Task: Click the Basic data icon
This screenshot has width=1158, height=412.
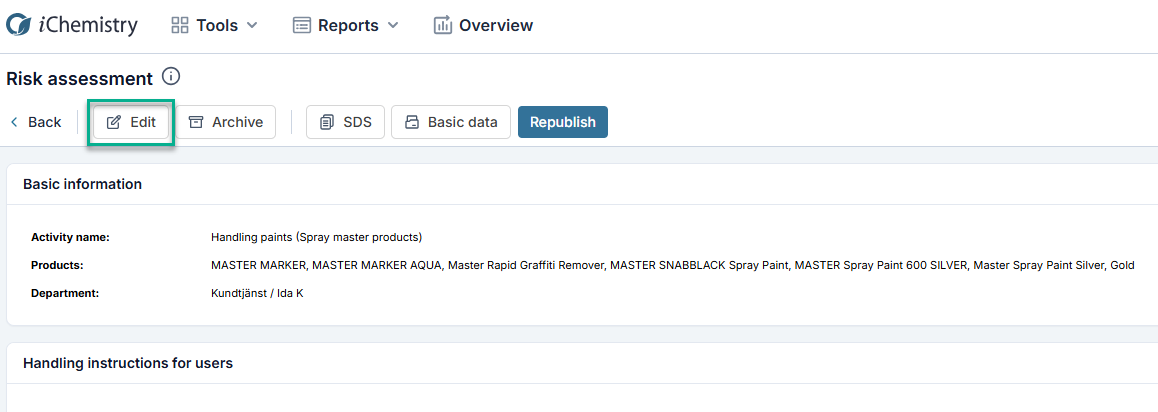Action: point(412,123)
